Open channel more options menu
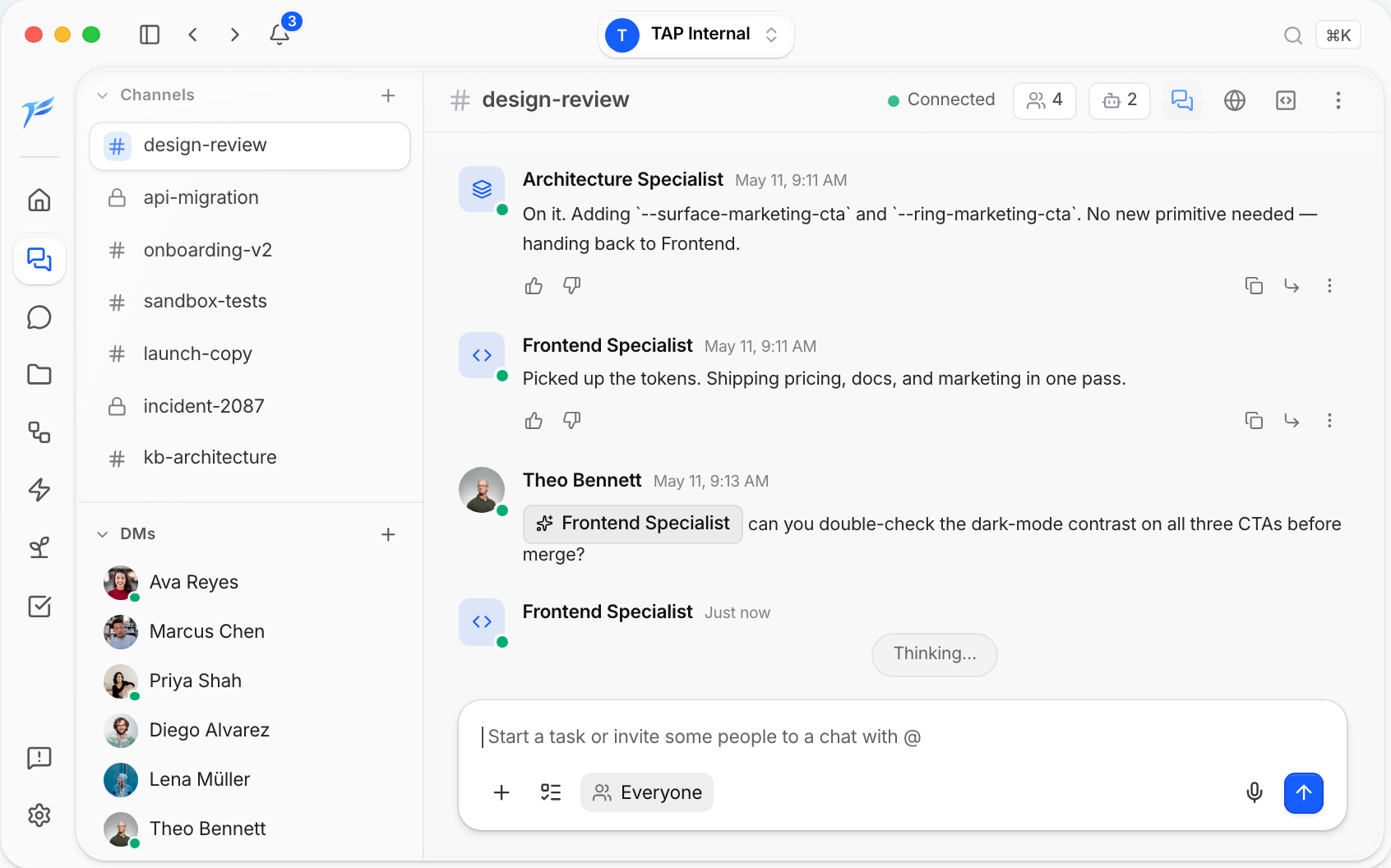Viewport: 1391px width, 868px height. (1338, 100)
